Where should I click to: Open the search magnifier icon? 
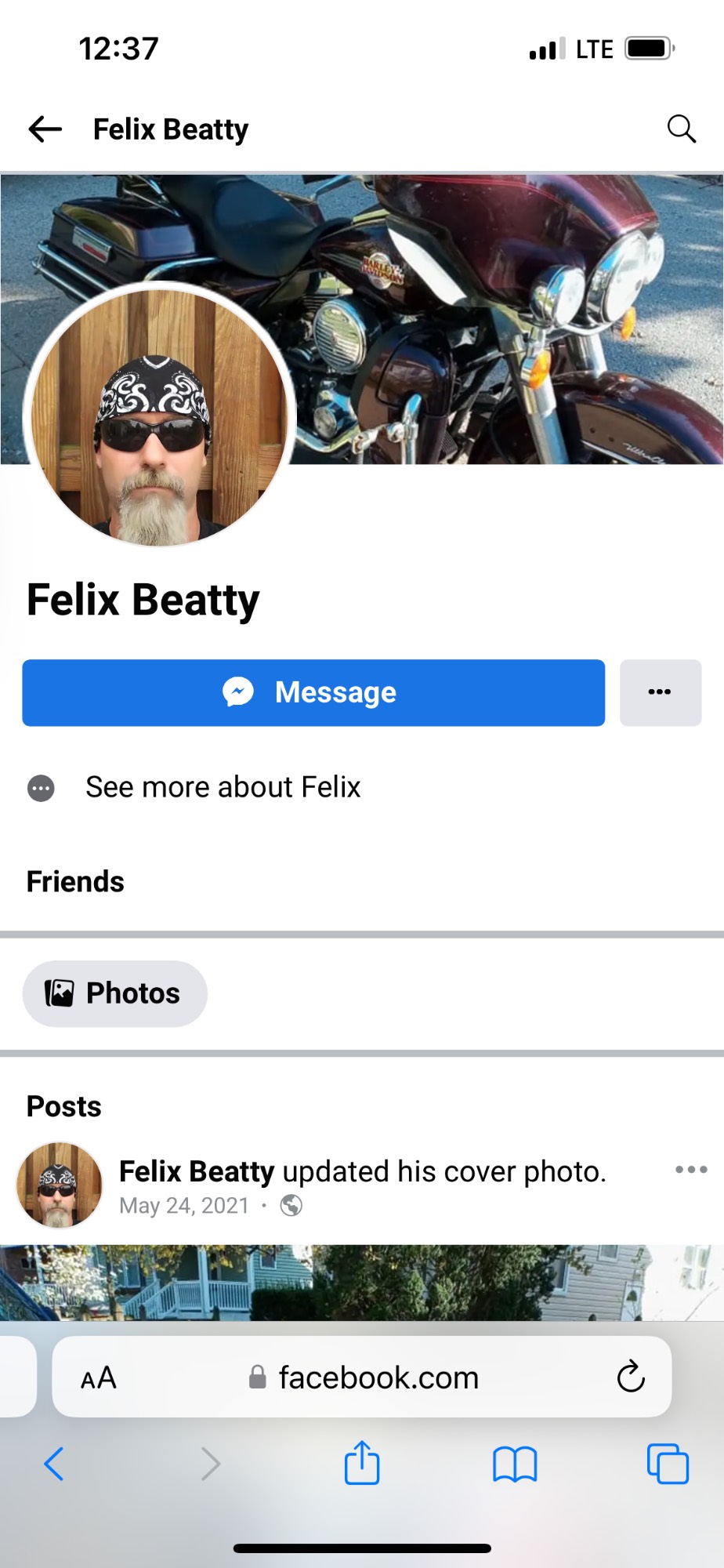point(681,129)
